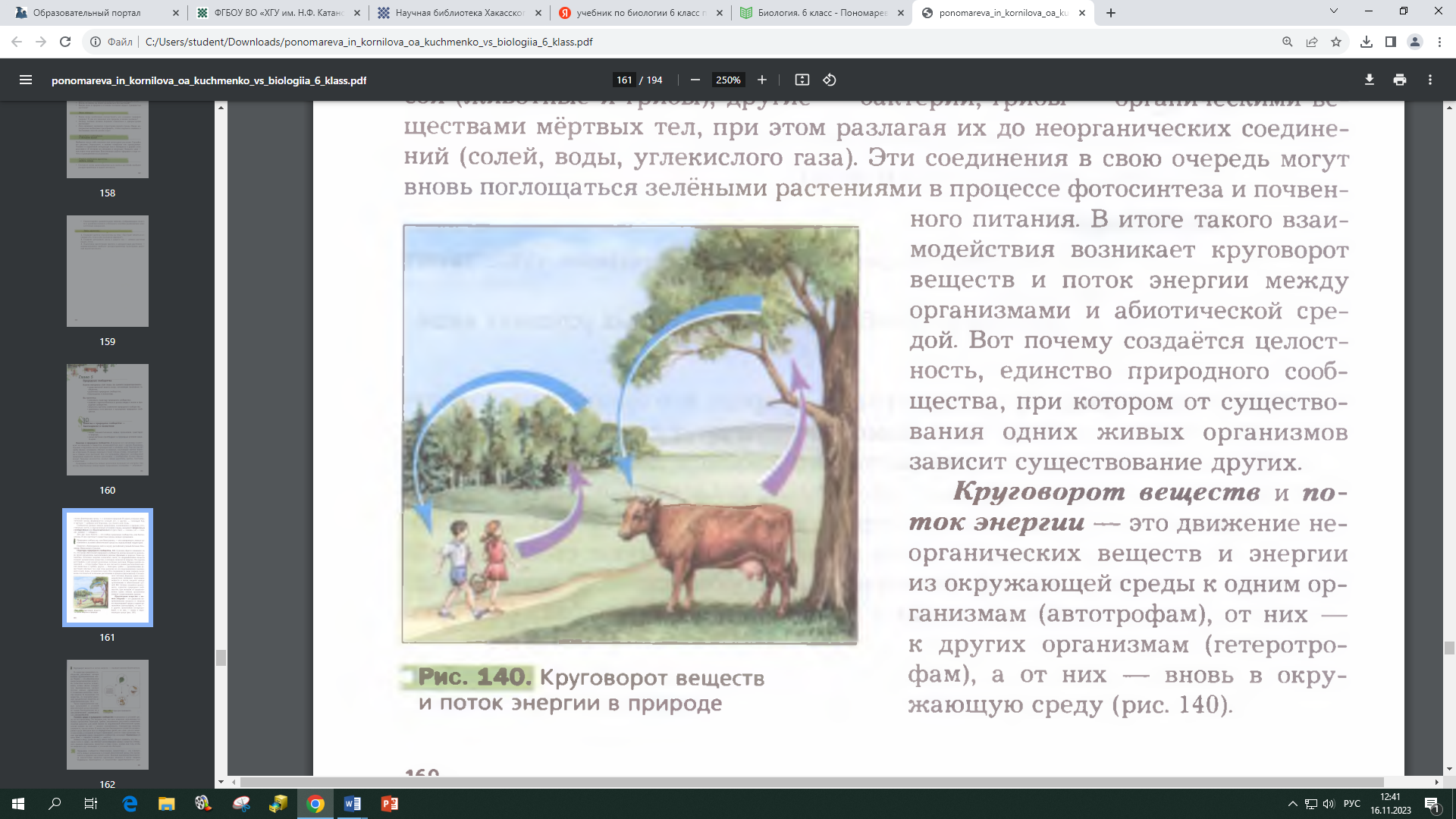The height and width of the screenshot is (819, 1456).
Task: Open Chrome three-dot menu
Action: tap(1439, 42)
